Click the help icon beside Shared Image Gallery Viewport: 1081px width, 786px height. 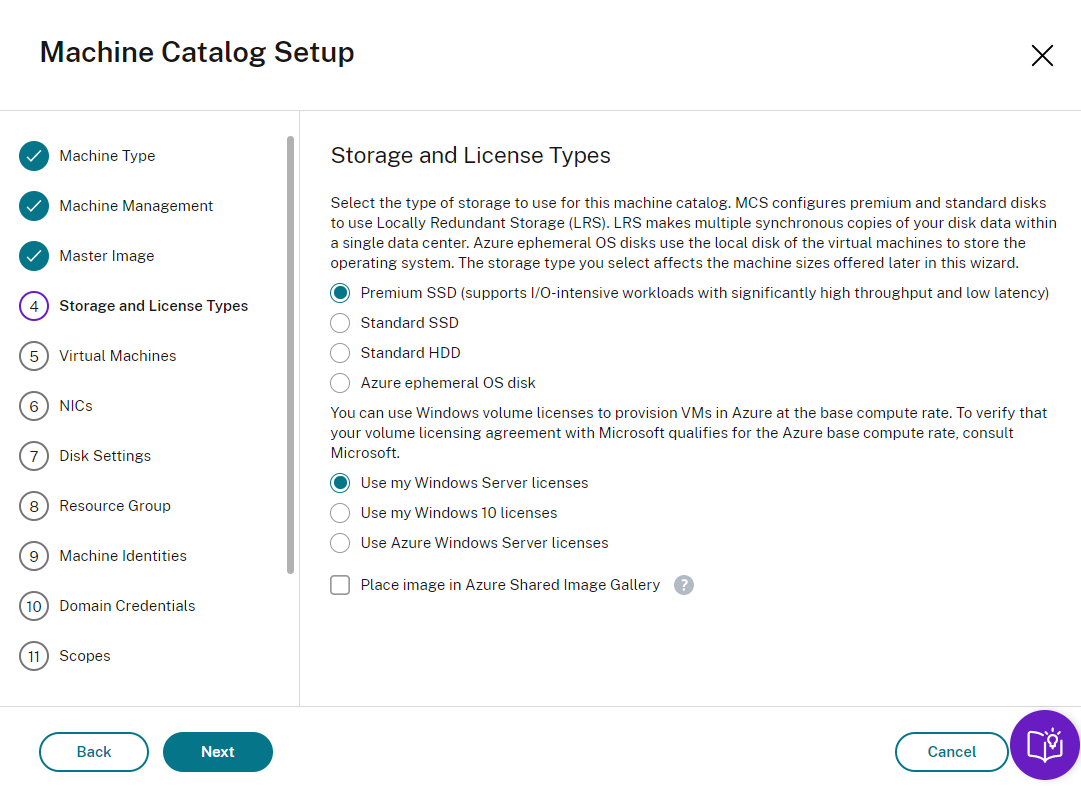tap(684, 585)
